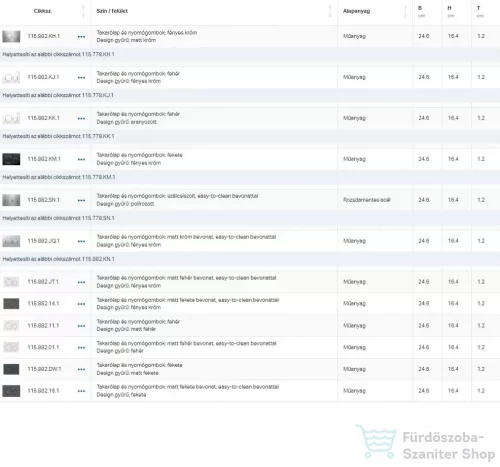Open the three-dot menu for 115.882.KM.1

coord(81,160)
